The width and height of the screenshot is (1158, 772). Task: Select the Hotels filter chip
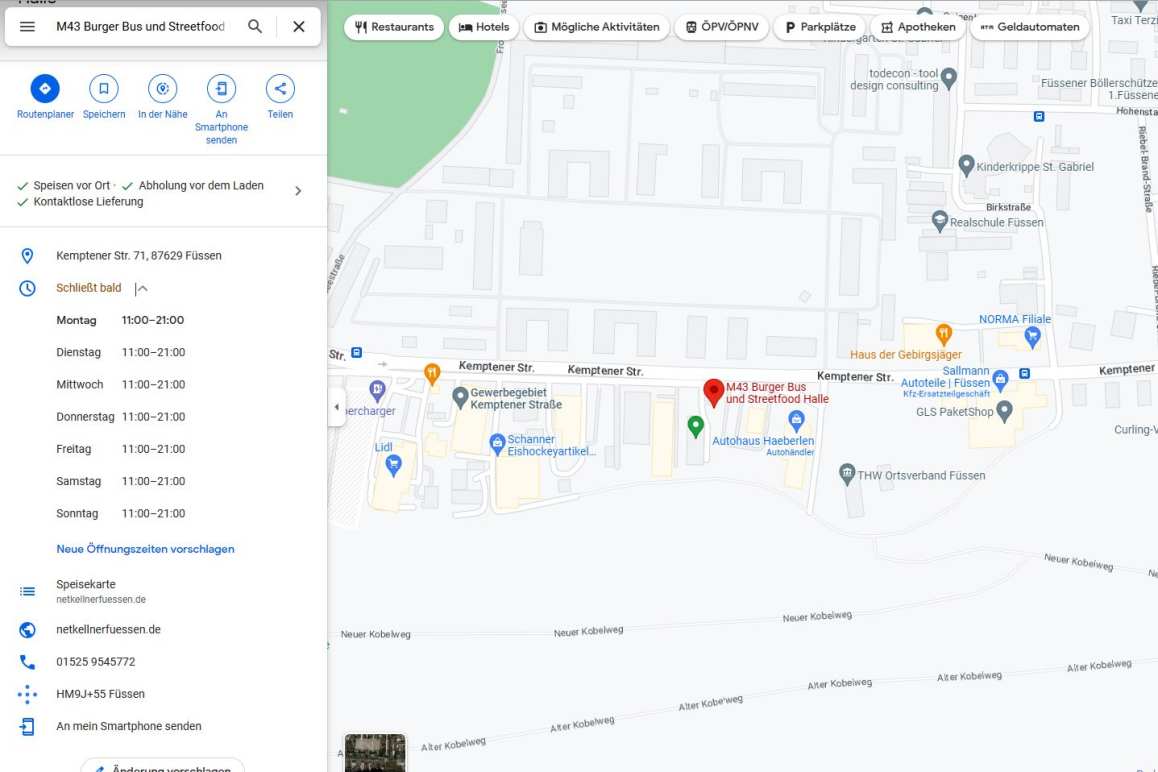[484, 27]
